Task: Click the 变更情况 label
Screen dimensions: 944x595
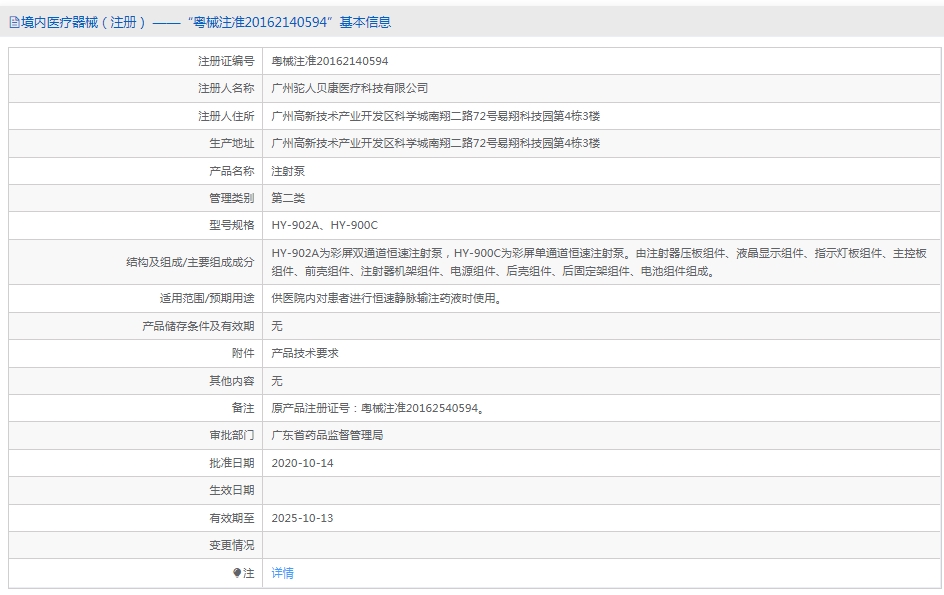Action: pyautogui.click(x=232, y=546)
